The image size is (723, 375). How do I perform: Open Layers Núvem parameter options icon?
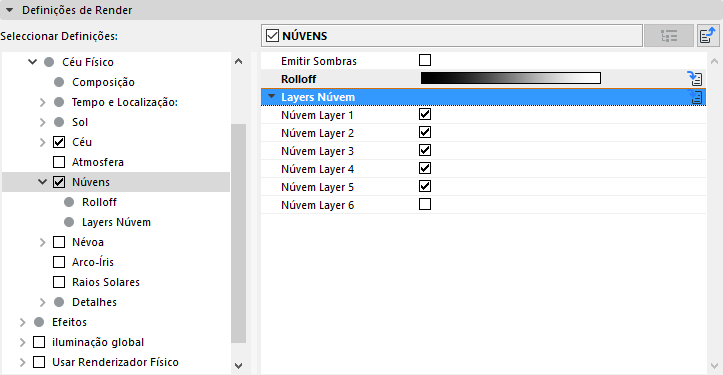[696, 97]
